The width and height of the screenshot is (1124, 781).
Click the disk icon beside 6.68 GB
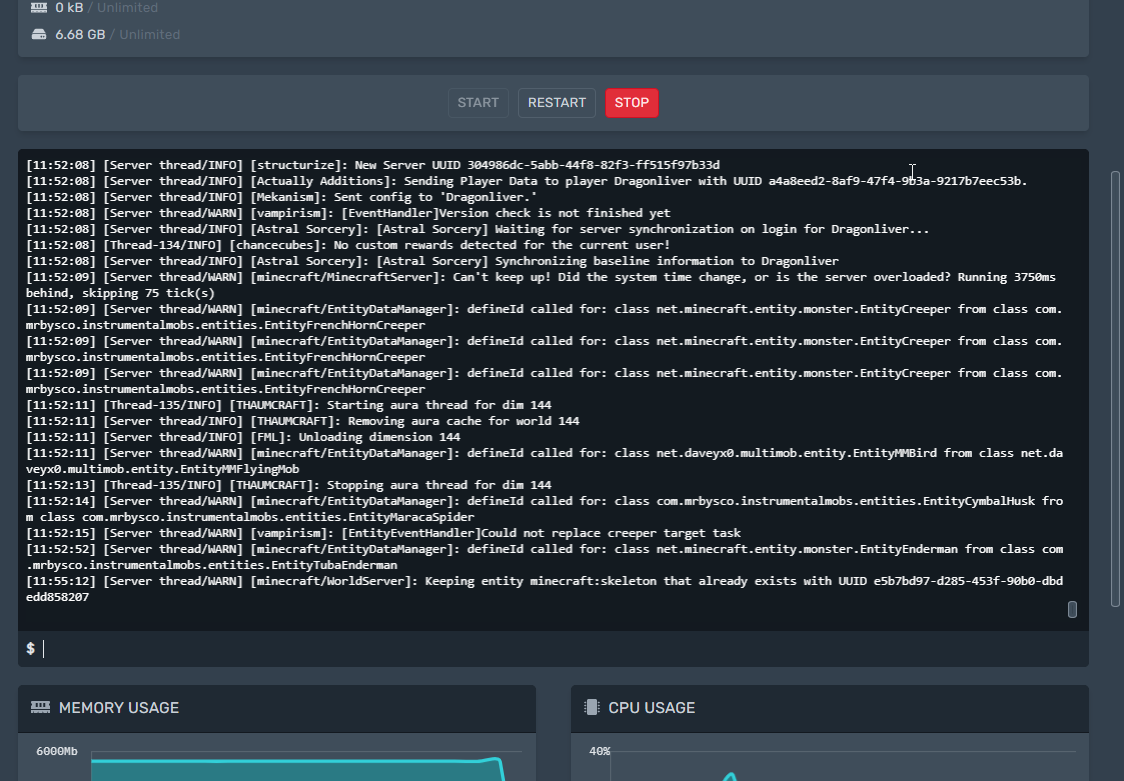pos(39,34)
